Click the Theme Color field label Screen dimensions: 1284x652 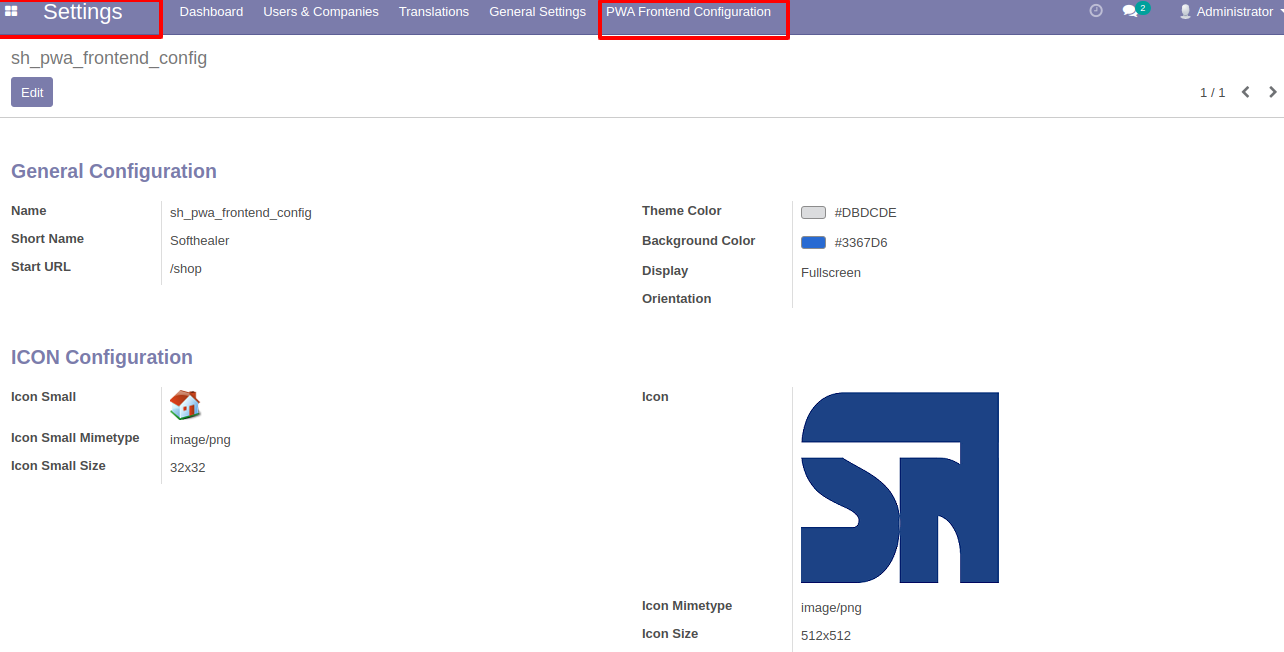click(x=682, y=211)
